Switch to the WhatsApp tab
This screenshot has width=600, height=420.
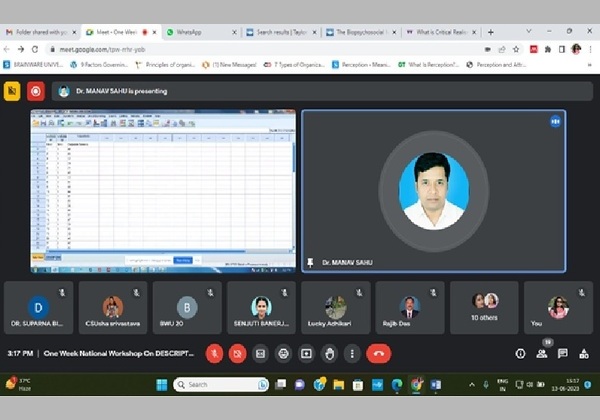201,32
